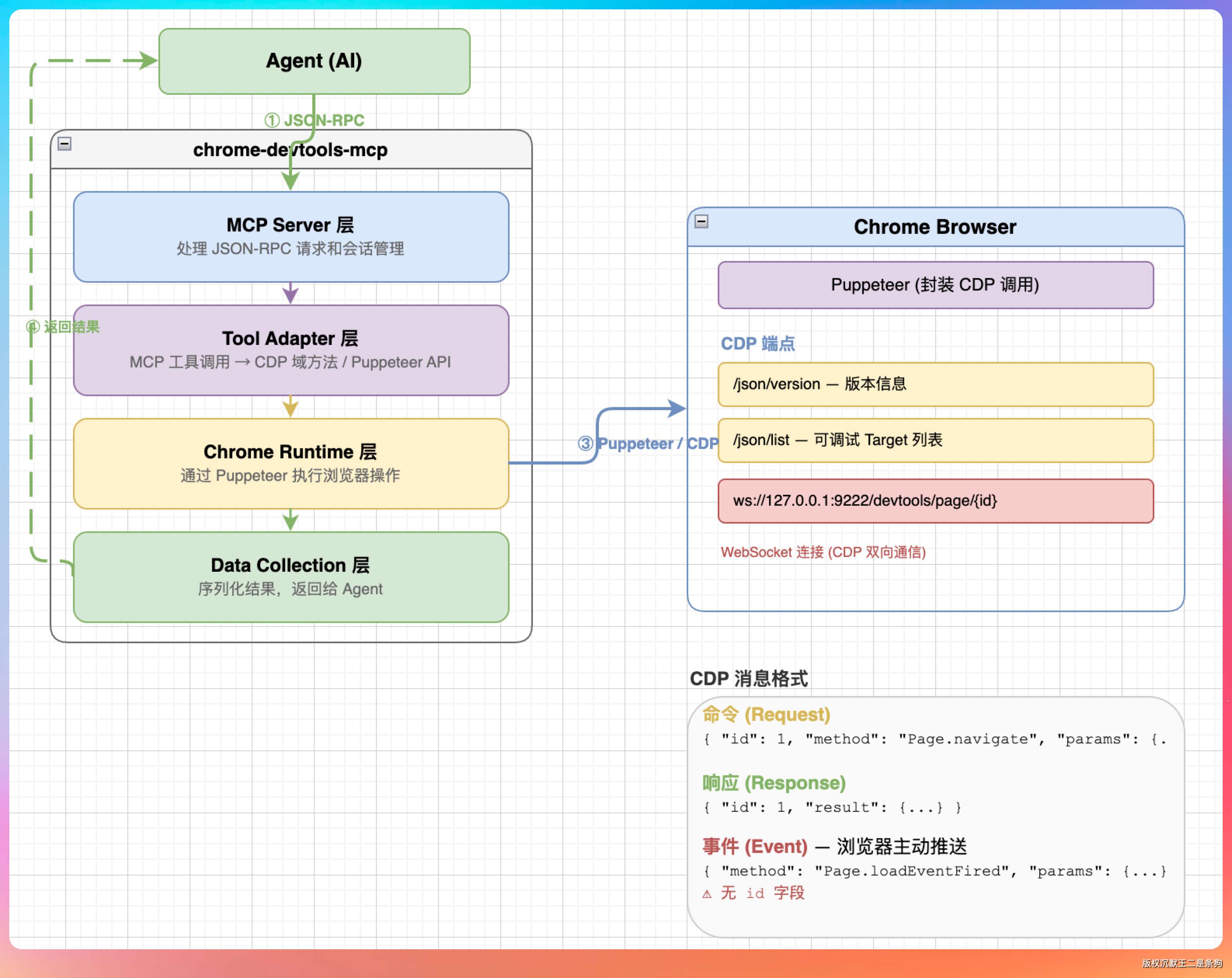
Task: Click the WebSocket 连接 (CDP 双向通信) text
Action: point(823,552)
